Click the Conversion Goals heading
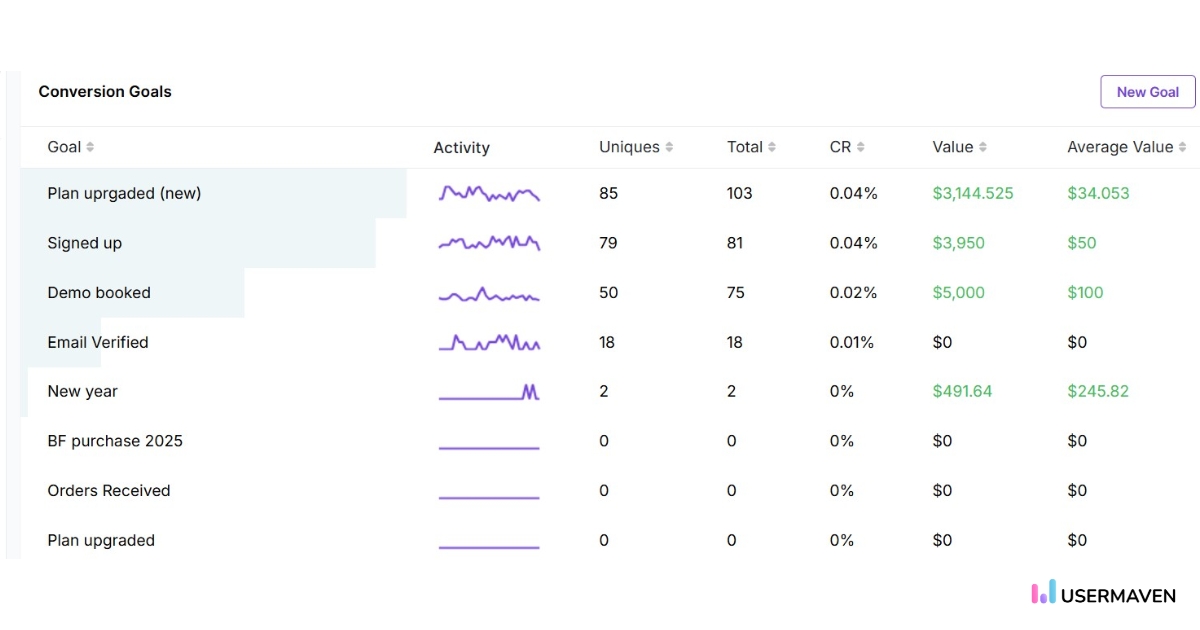Screen dimensions: 1200x630 point(104,91)
